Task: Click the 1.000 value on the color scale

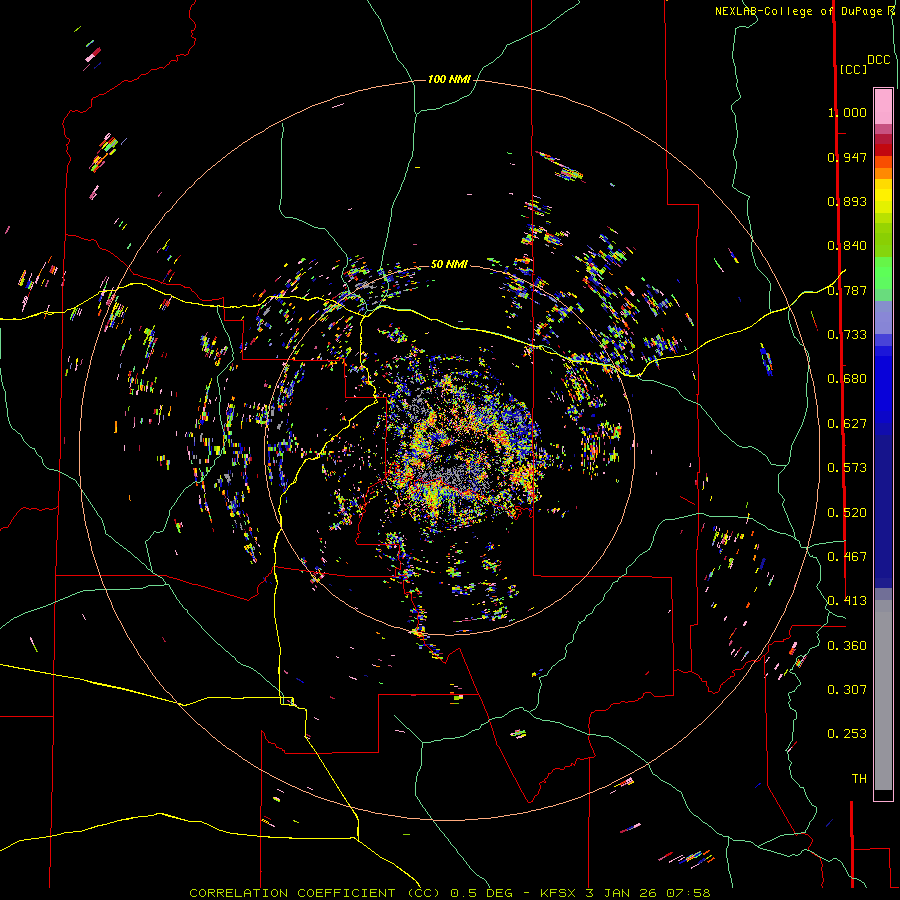Action: pyautogui.click(x=847, y=112)
